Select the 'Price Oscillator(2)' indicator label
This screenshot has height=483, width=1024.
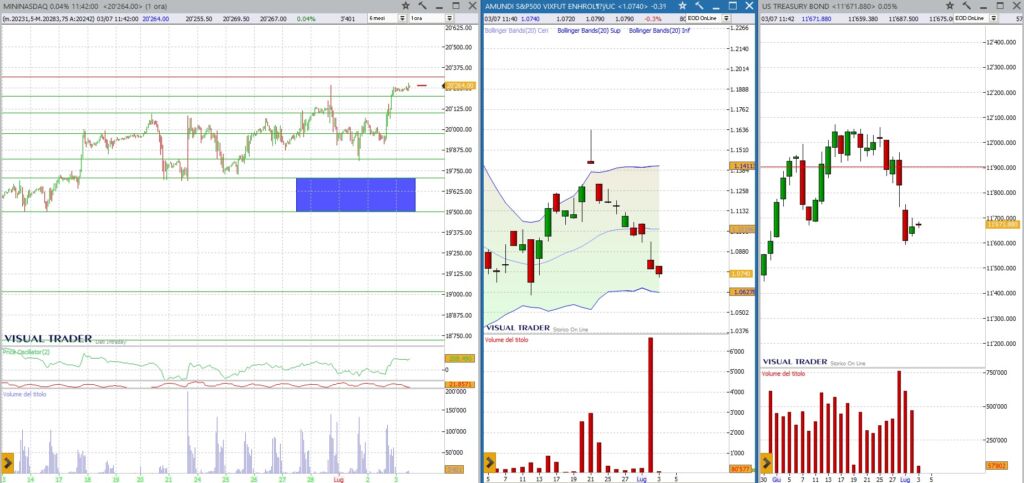(x=27, y=352)
